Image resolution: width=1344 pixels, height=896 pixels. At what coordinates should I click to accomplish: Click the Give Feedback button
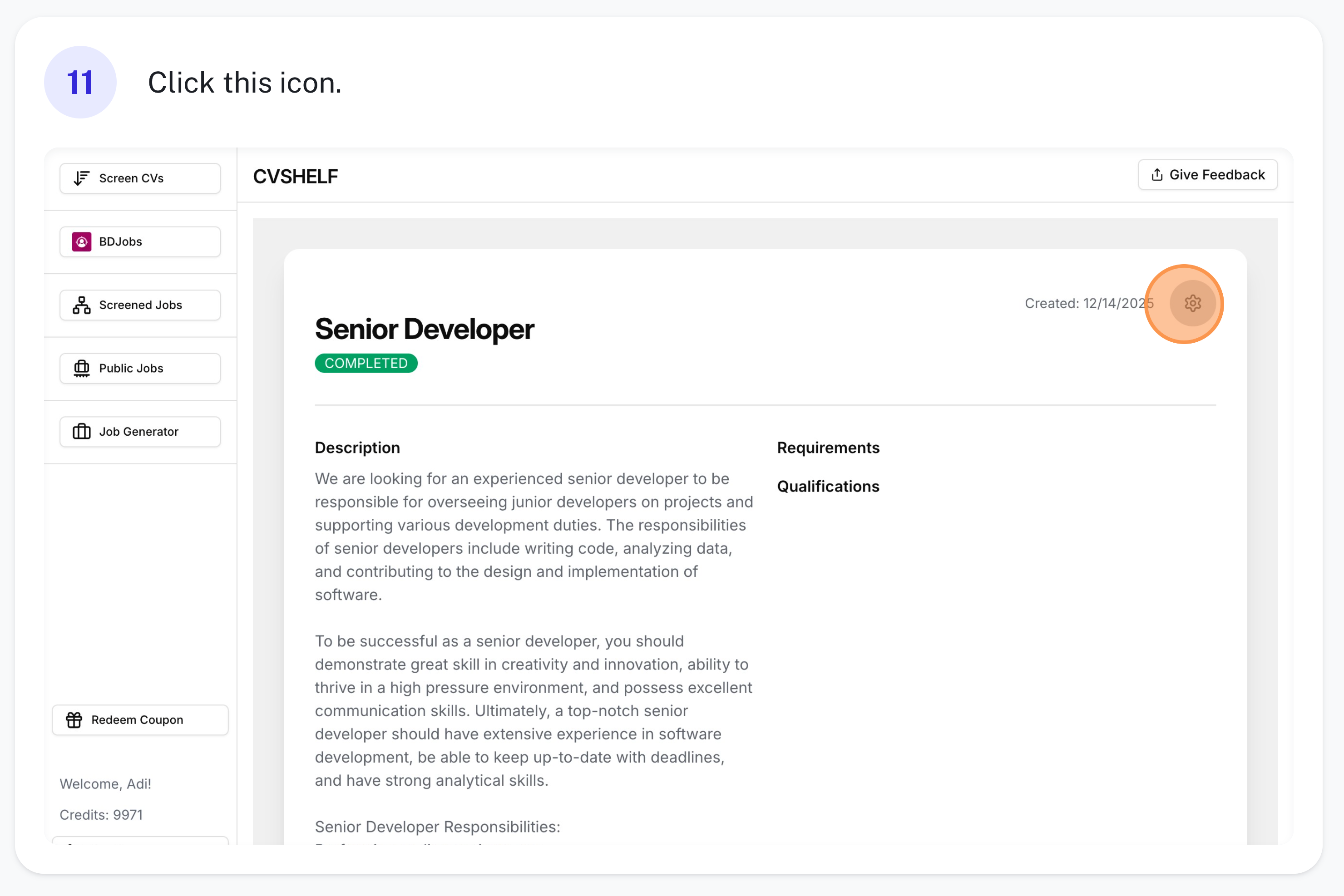[x=1207, y=175]
